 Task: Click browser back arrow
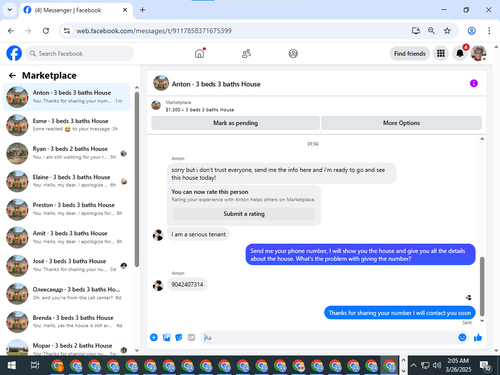11,31
